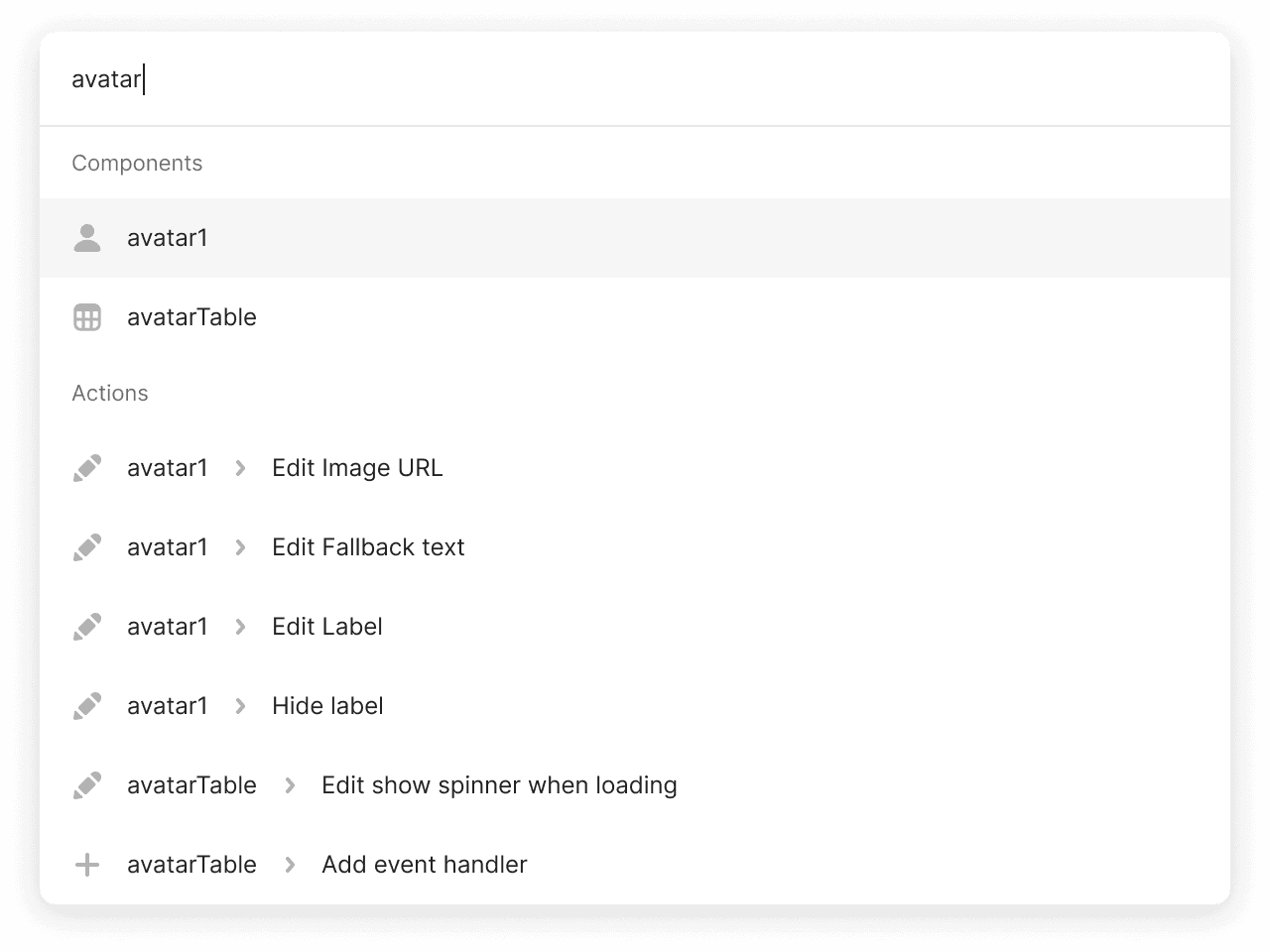Choose Edit Label action for avatar1
Screen dimensions: 1270x952
click(x=327, y=627)
